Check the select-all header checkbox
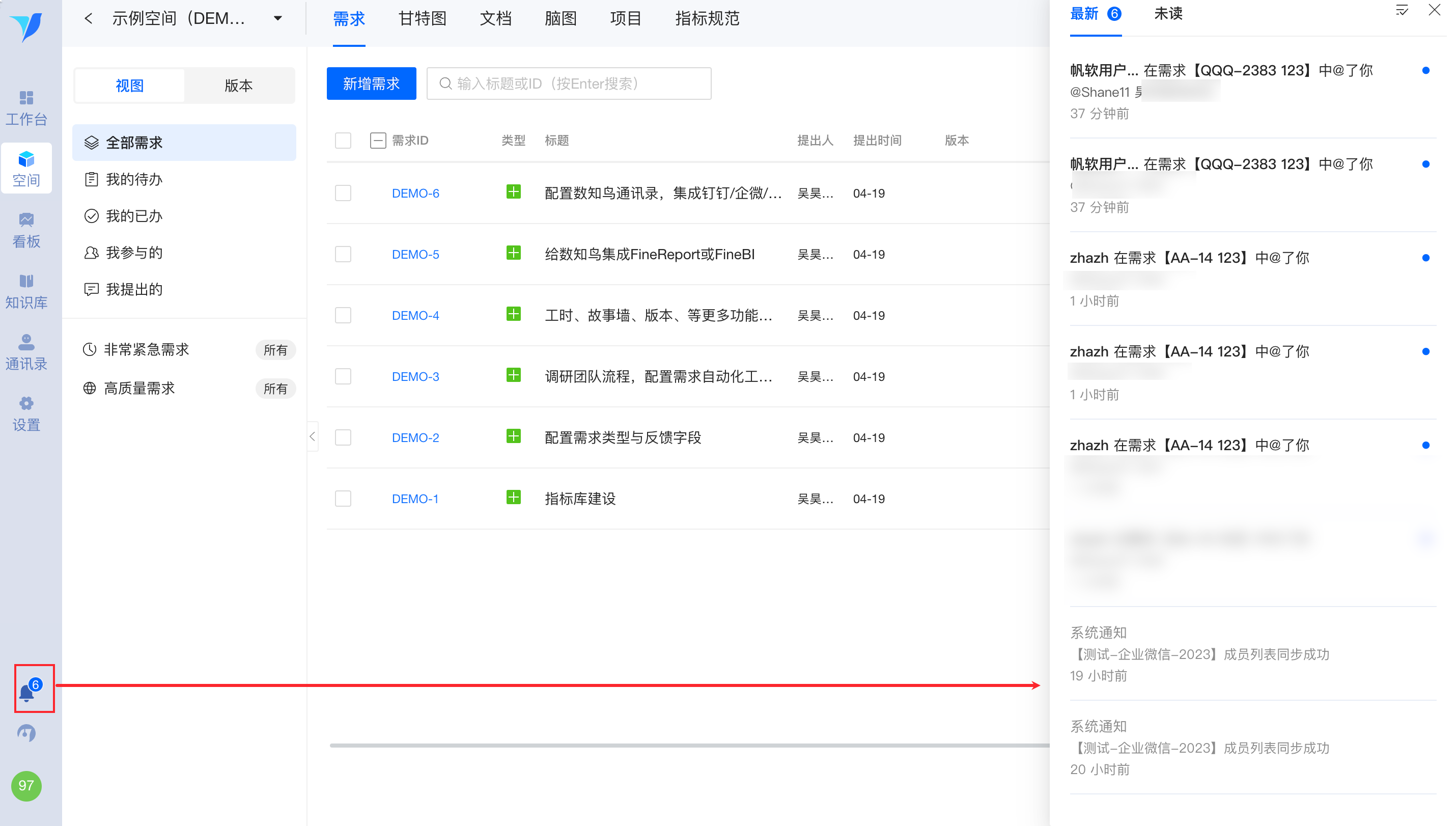Image resolution: width=1456 pixels, height=826 pixels. [343, 140]
